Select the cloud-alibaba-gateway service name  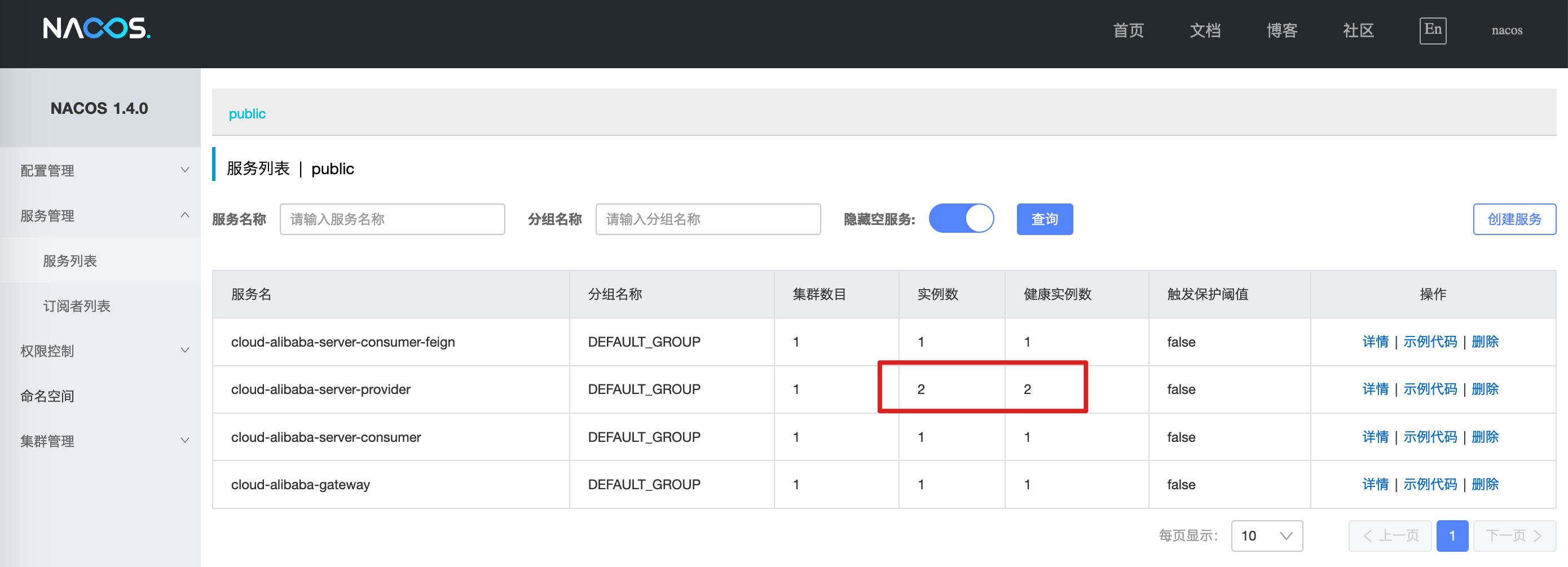[300, 485]
